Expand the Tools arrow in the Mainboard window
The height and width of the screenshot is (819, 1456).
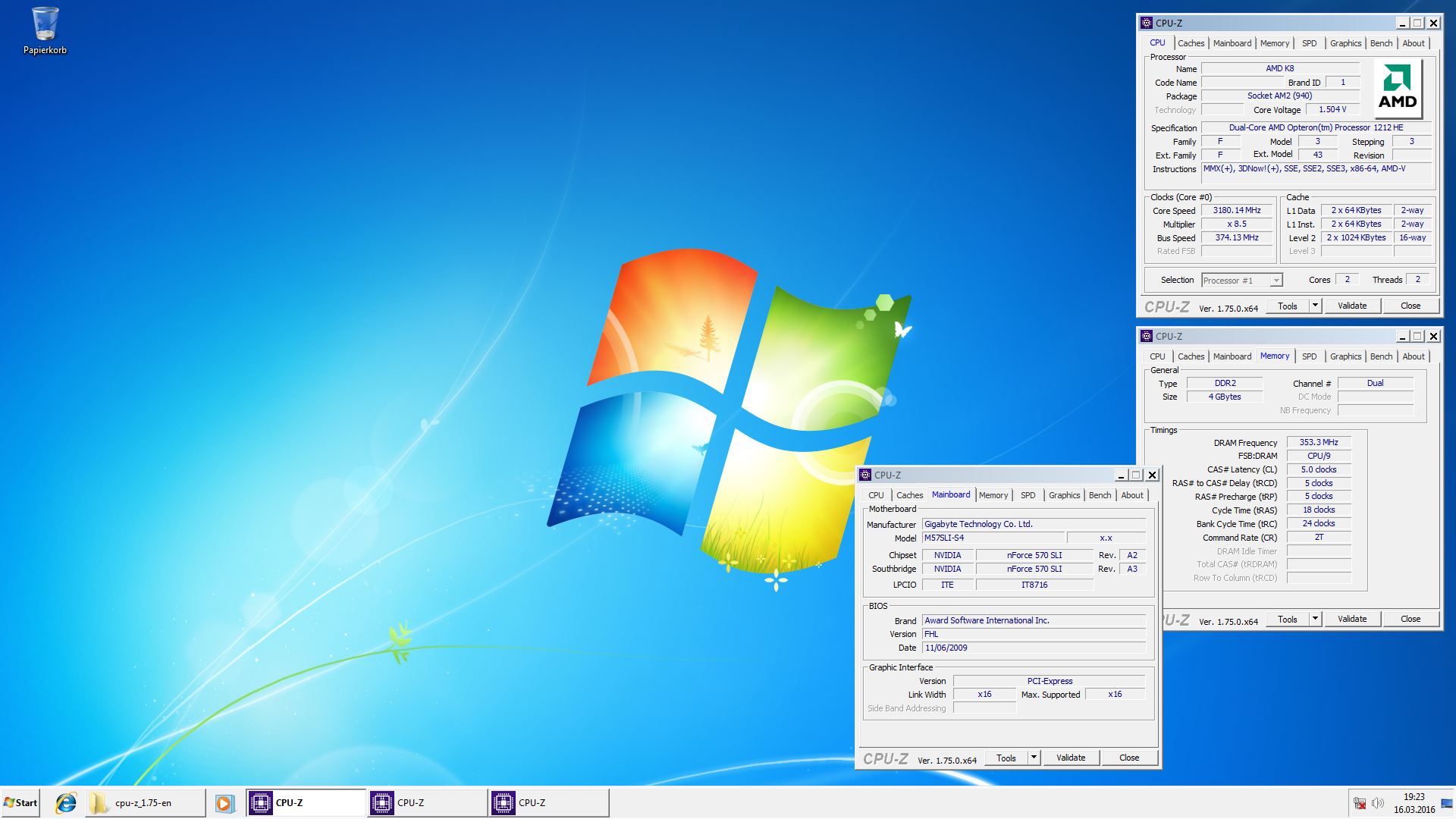point(1034,758)
